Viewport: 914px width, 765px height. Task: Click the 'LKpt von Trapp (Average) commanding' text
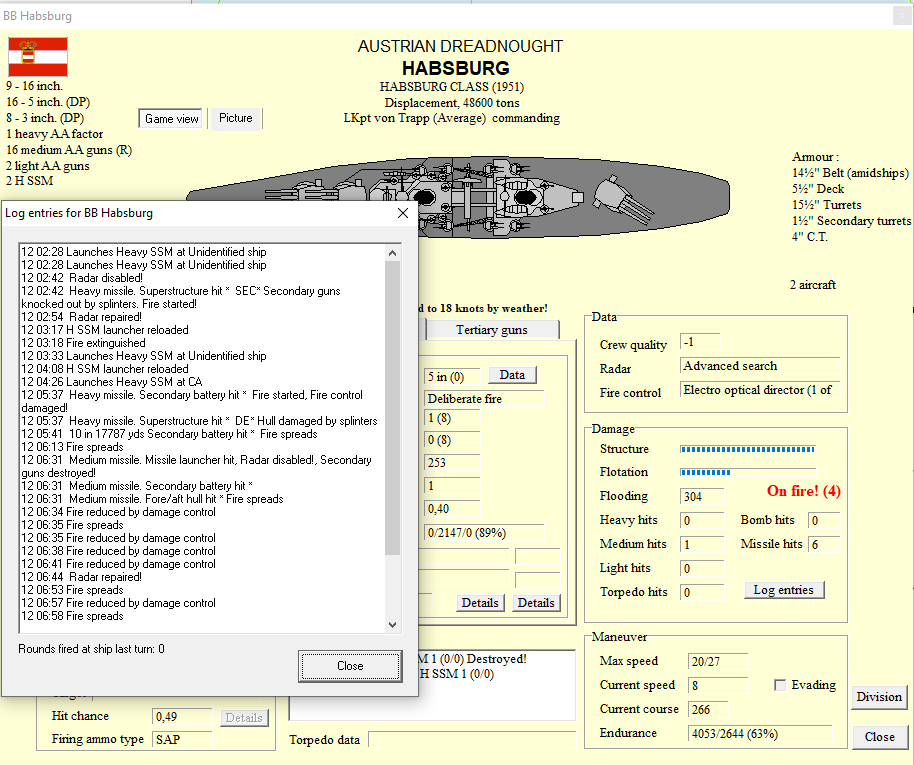(452, 118)
